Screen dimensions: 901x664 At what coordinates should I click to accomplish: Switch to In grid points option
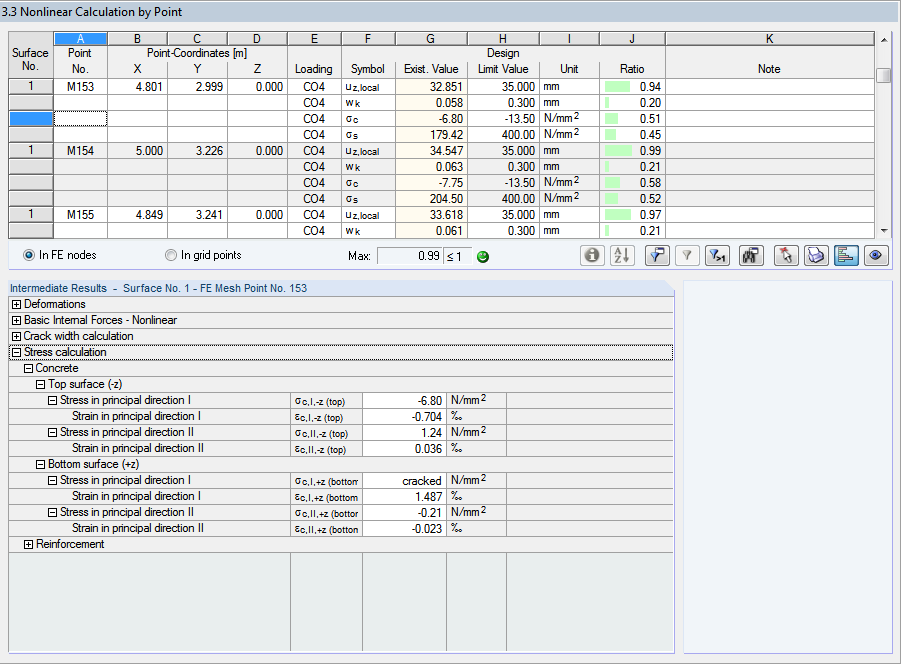point(170,255)
